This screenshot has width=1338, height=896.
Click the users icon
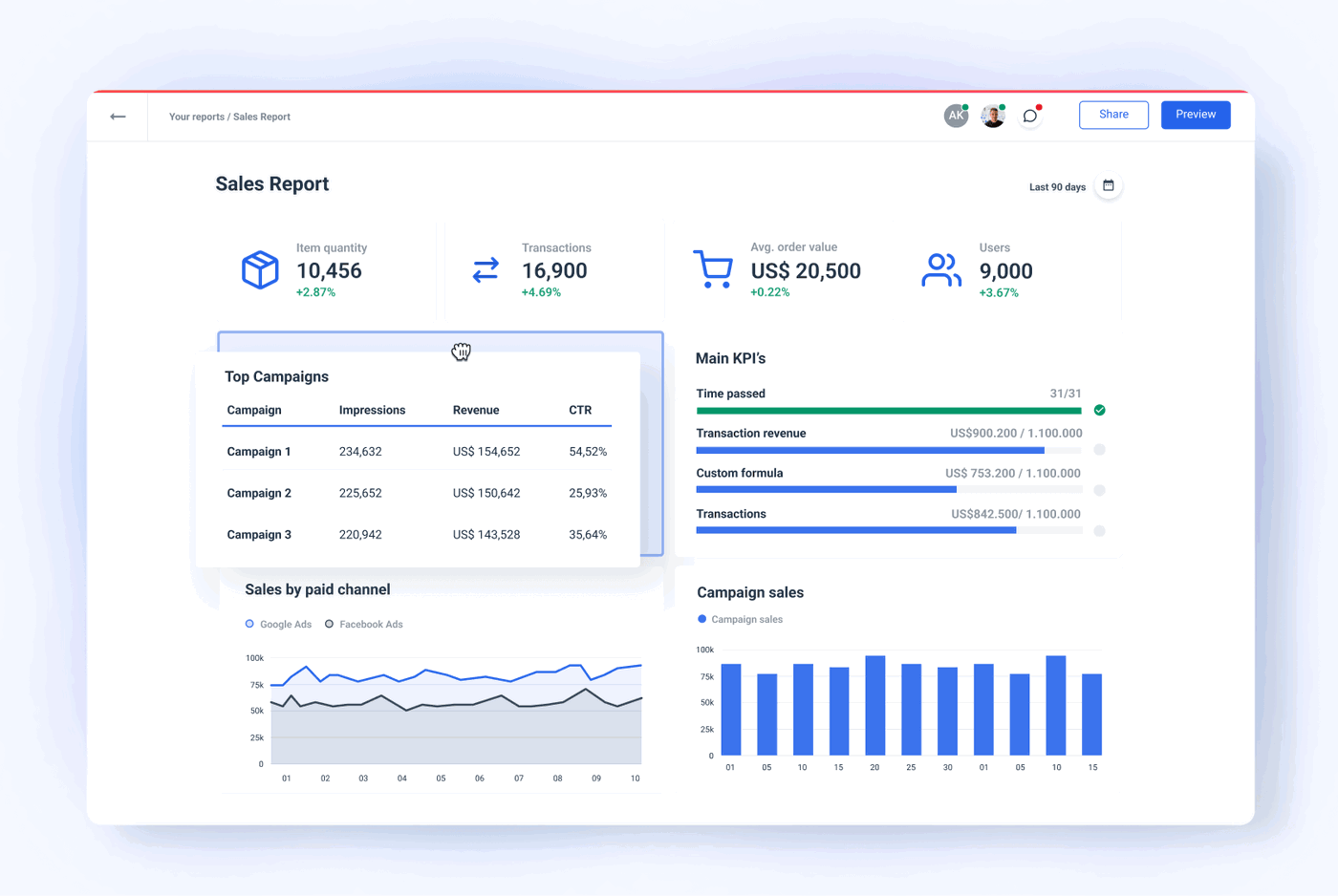(x=940, y=270)
